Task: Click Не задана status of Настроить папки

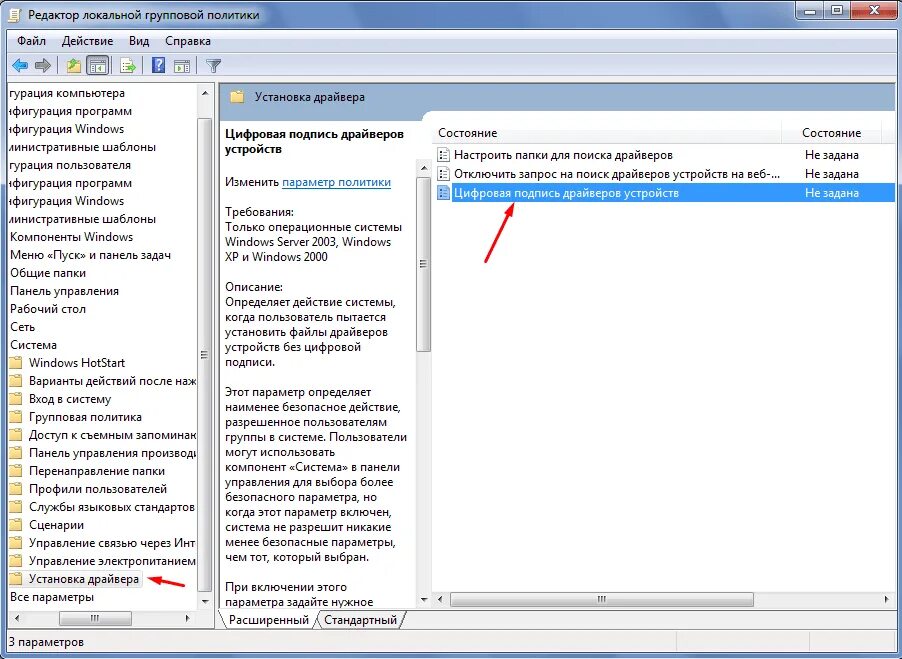Action: tap(832, 155)
